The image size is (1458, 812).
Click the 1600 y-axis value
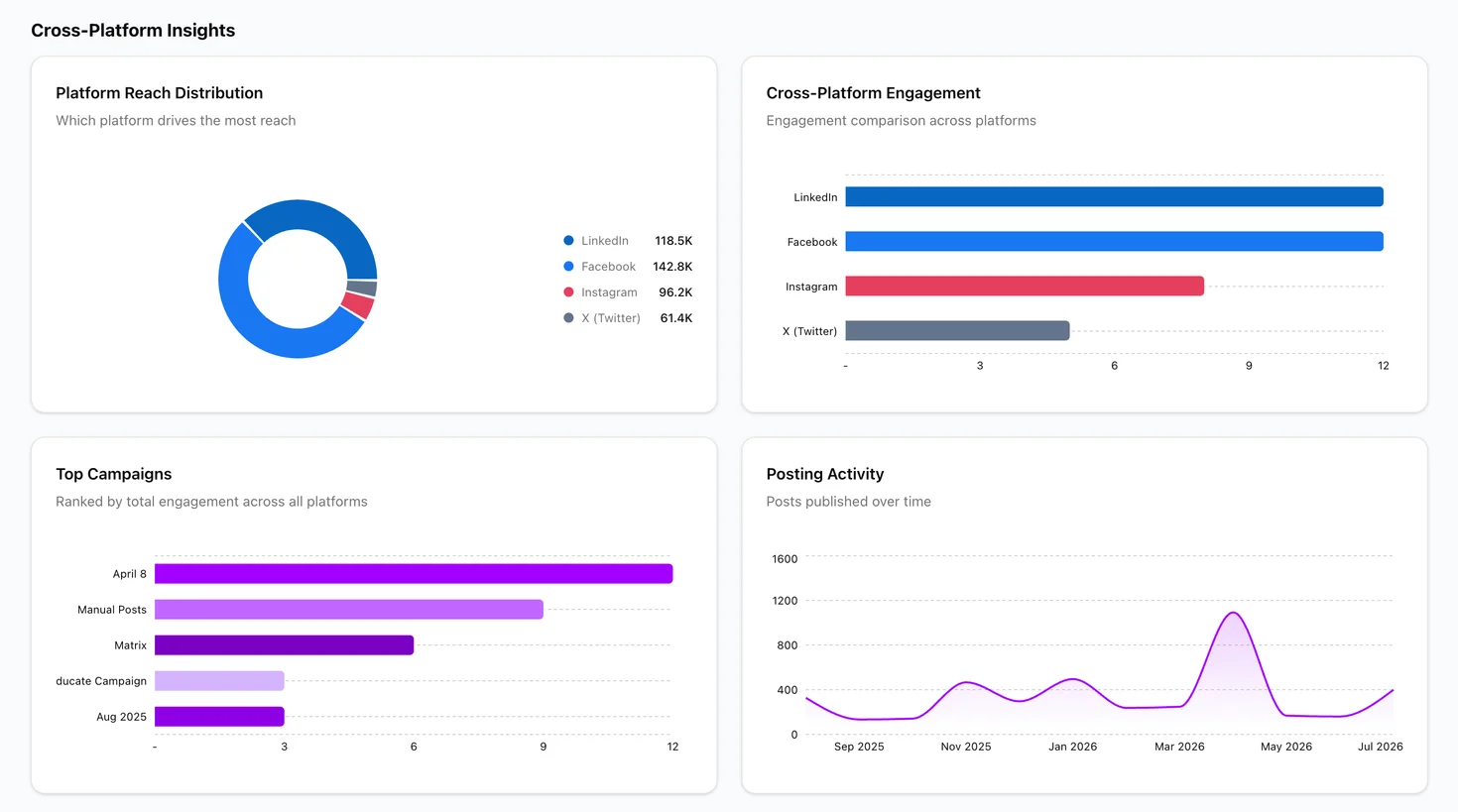[785, 559]
